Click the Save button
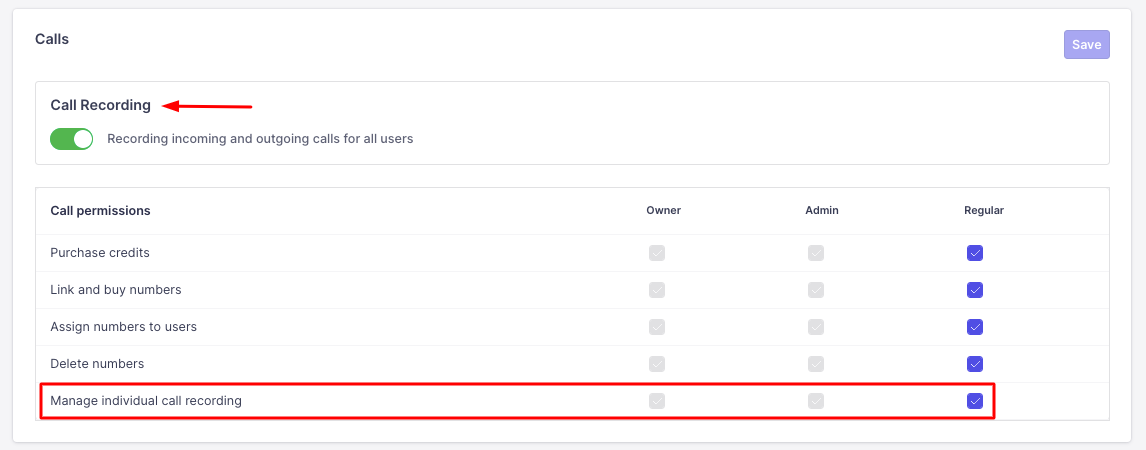Image resolution: width=1146 pixels, height=450 pixels. (x=1086, y=44)
